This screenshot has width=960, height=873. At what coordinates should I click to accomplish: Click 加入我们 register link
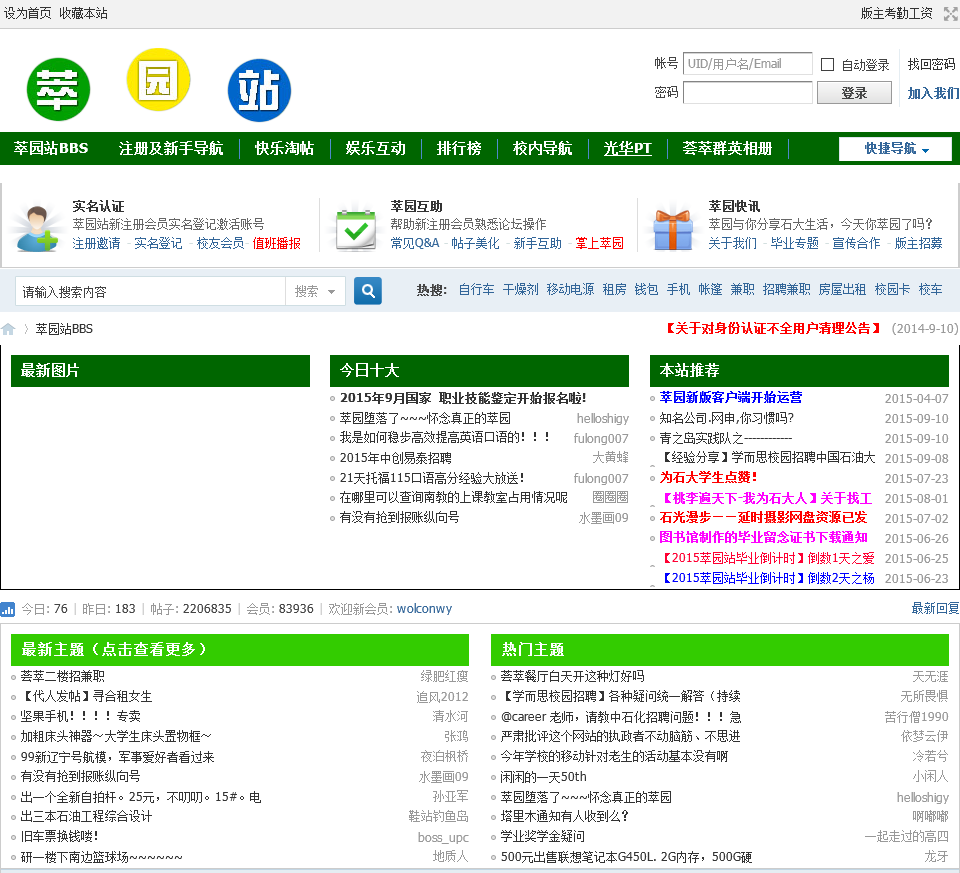coord(933,93)
